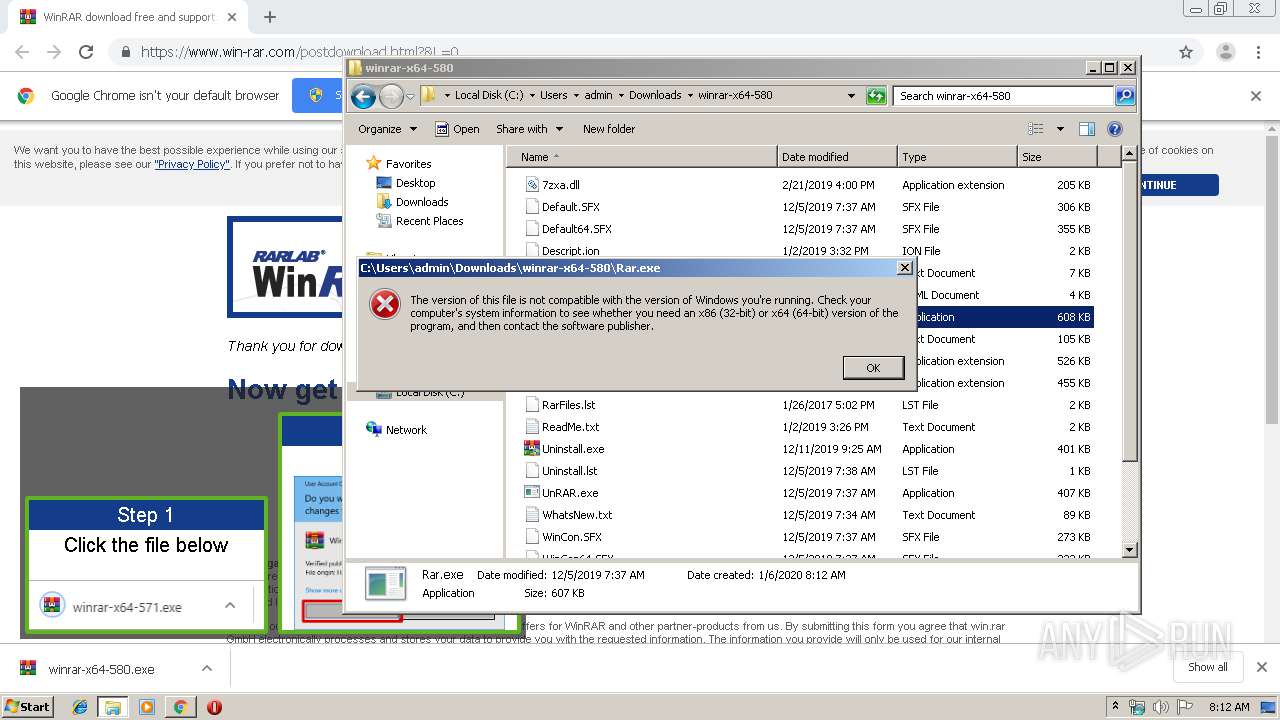Bookmark this page with the star icon

point(1186,52)
